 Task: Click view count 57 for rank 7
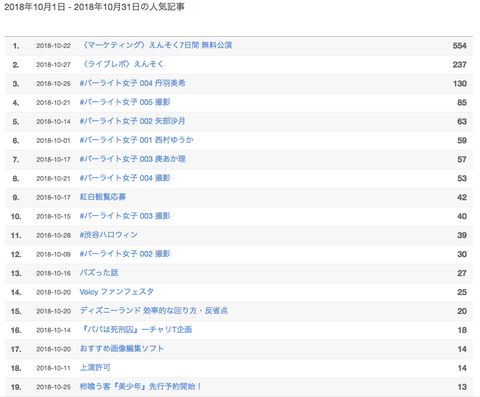click(462, 160)
